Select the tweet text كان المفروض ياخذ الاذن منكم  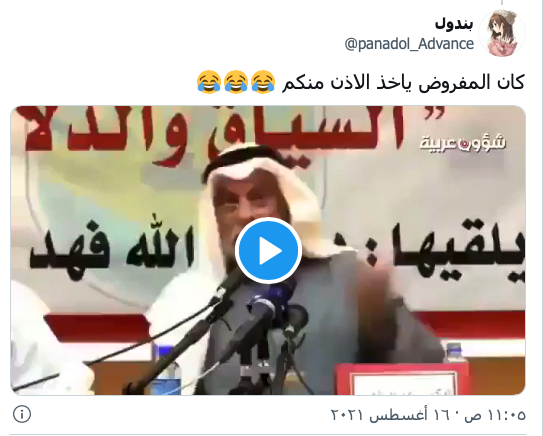pyautogui.click(x=403, y=82)
